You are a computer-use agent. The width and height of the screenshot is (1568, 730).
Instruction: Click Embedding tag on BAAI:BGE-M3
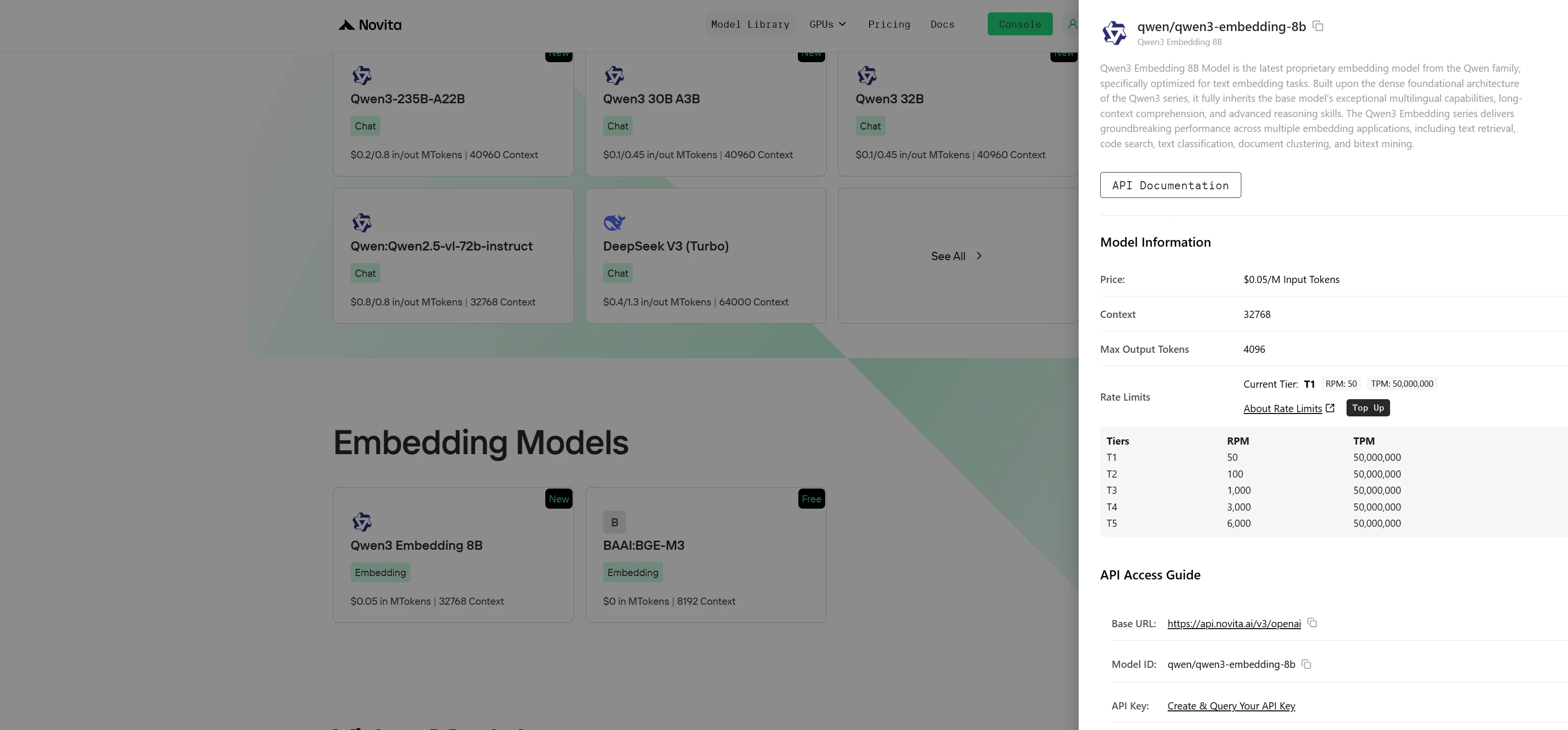pyautogui.click(x=633, y=572)
